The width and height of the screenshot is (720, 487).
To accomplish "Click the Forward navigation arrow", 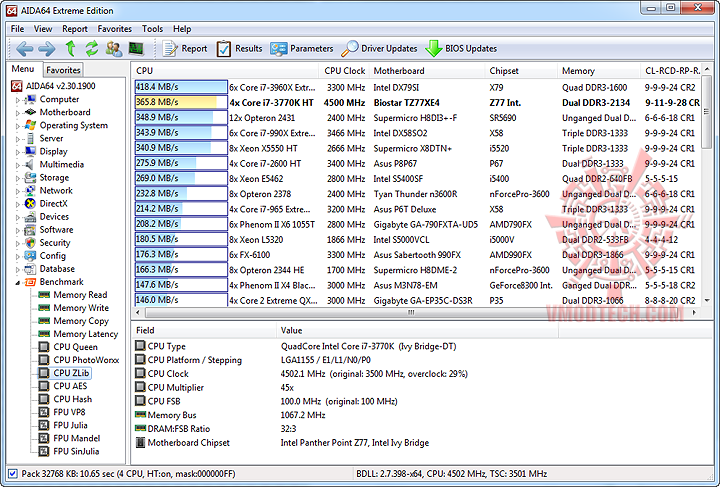I will click(46, 49).
